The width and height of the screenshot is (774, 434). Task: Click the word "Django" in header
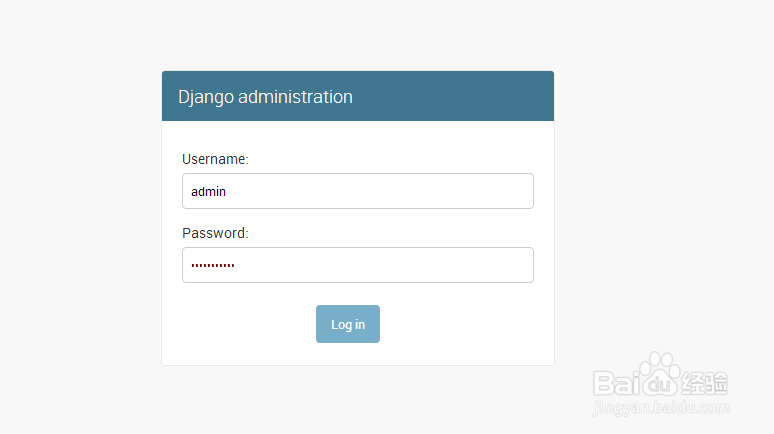coord(206,97)
